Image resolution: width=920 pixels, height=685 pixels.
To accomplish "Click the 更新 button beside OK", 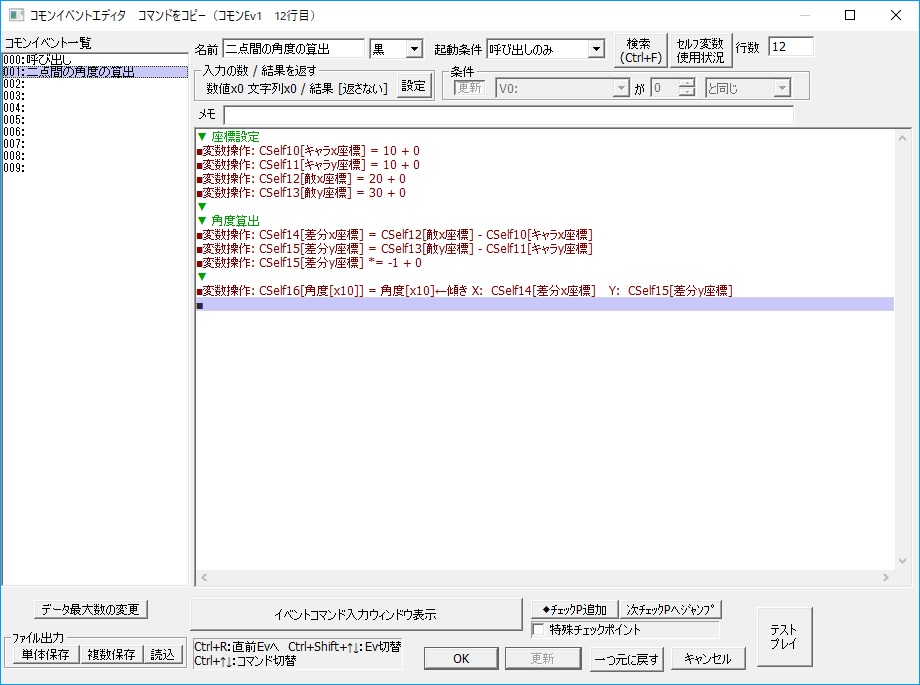I will click(543, 659).
